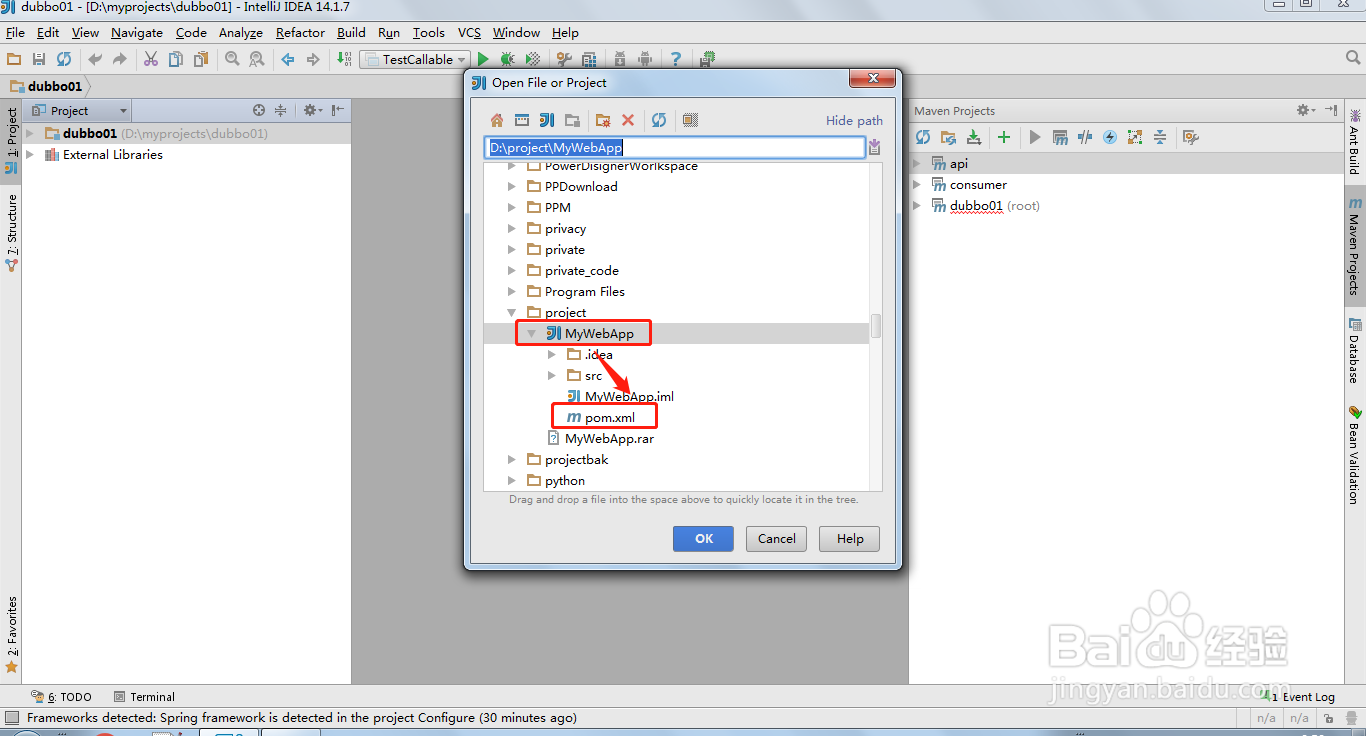
Task: Click the Debug bug icon in toolbar
Action: pyautogui.click(x=508, y=60)
